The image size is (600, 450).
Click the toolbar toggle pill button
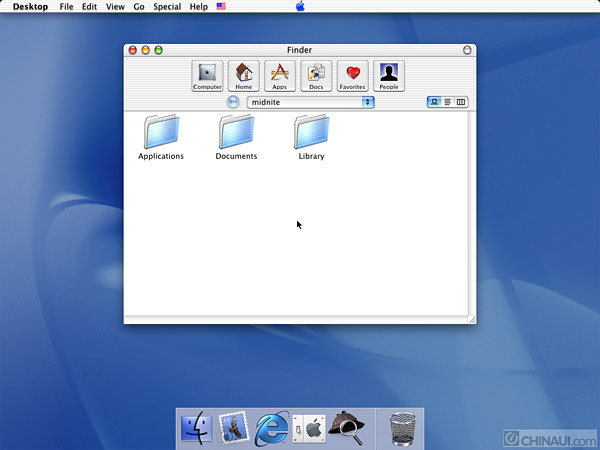click(467, 49)
